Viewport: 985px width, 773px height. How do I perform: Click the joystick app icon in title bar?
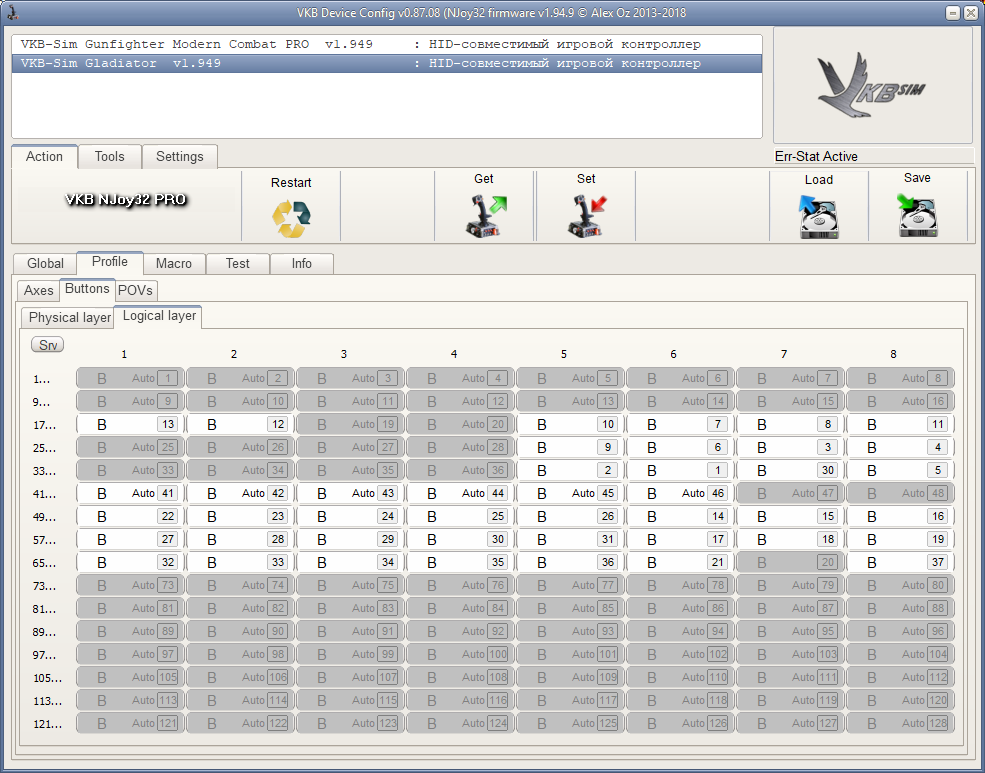[12, 12]
